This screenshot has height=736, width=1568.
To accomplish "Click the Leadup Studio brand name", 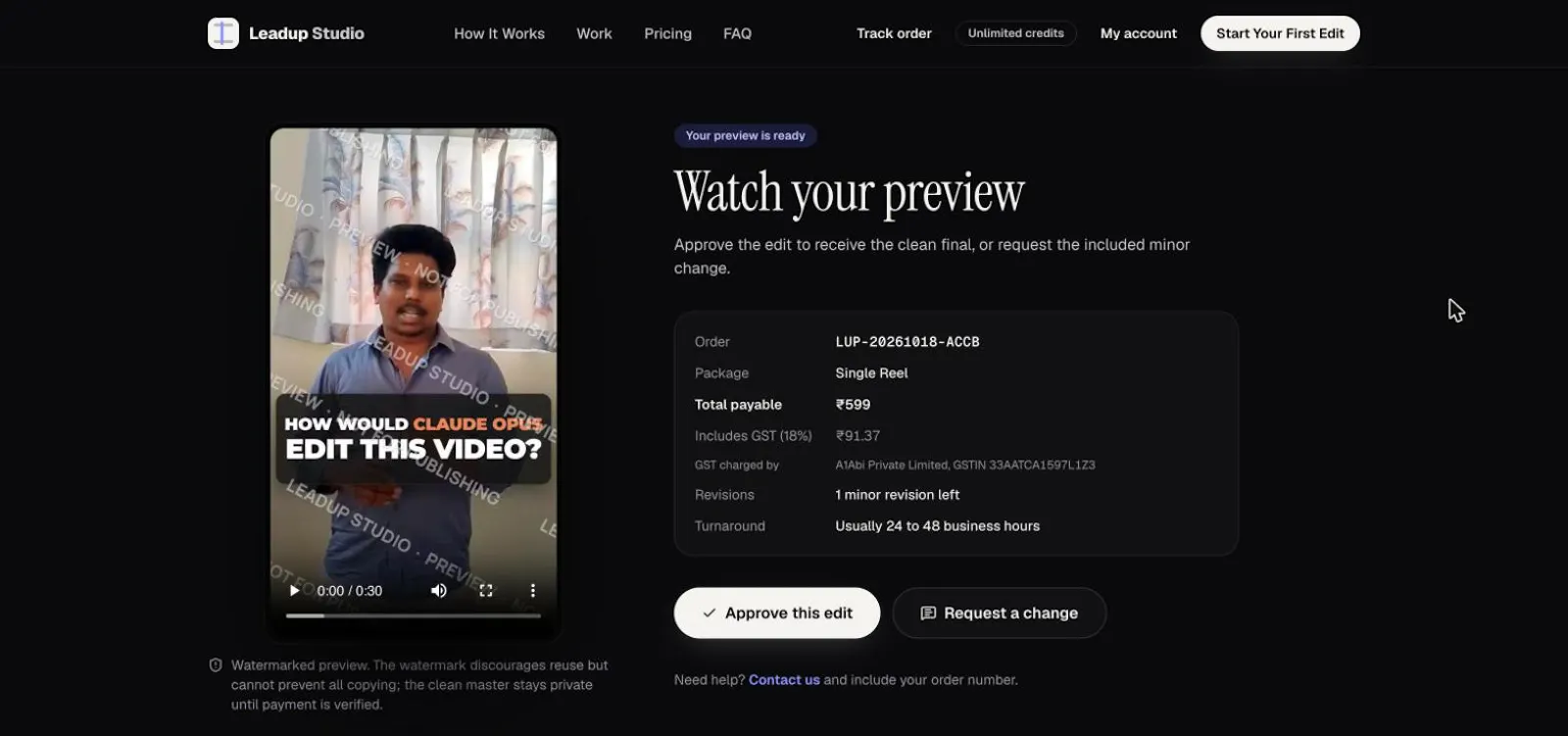I will coord(306,33).
